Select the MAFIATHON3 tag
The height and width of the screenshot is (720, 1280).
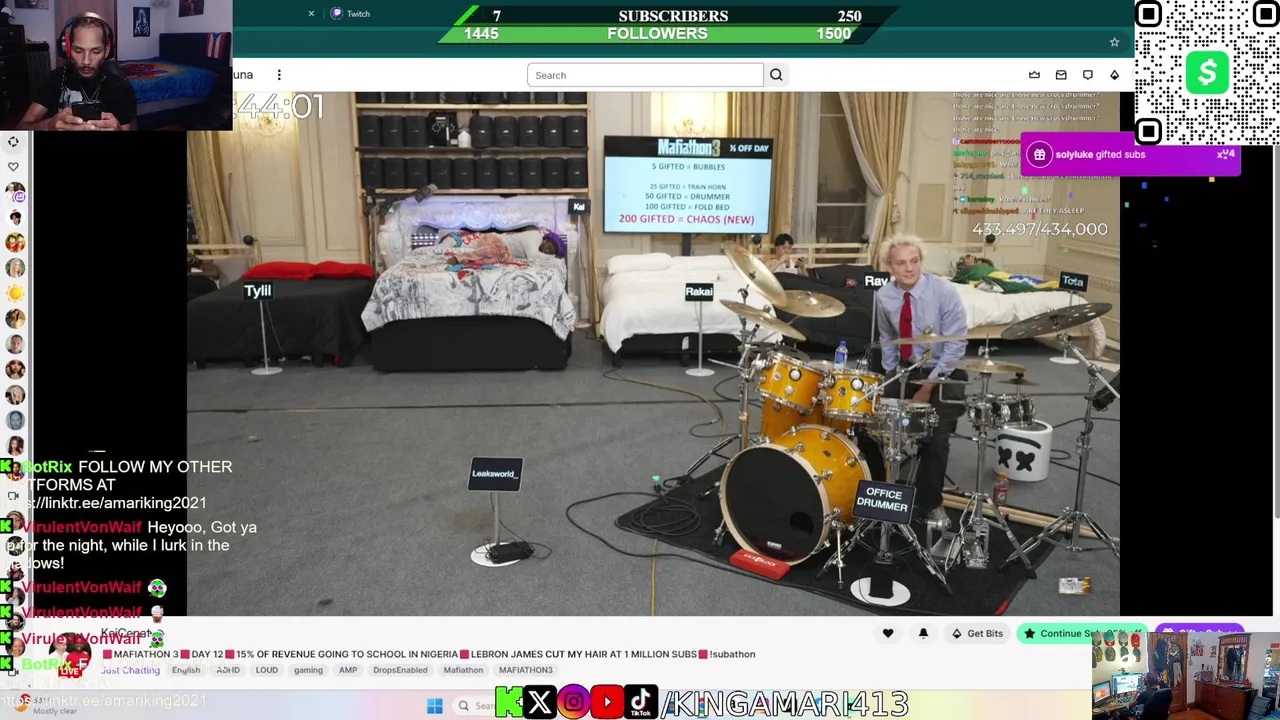526,670
